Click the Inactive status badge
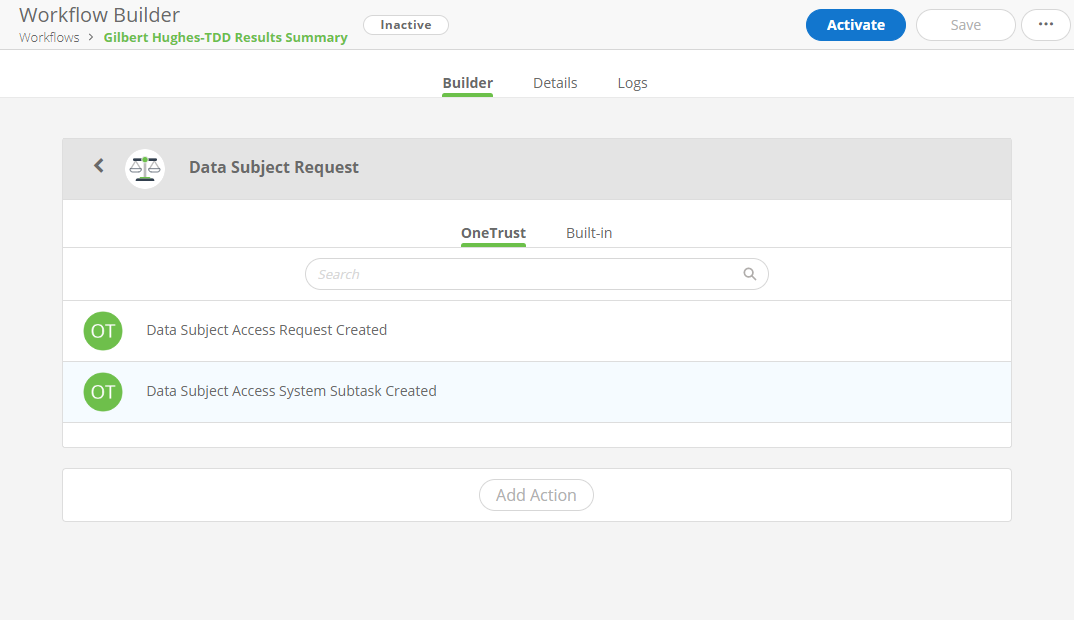The image size is (1074, 620). [x=405, y=25]
